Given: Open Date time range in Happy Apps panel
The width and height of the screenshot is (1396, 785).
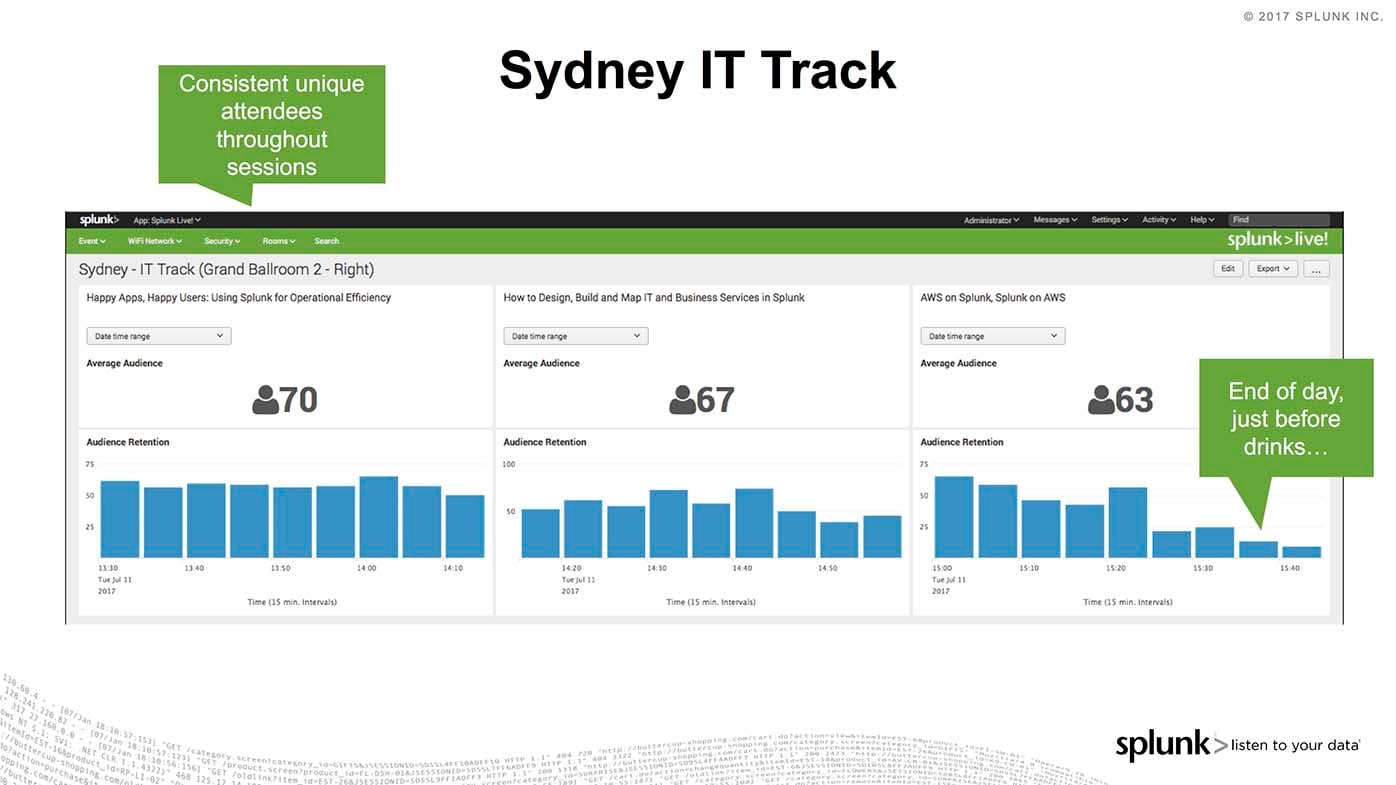Looking at the screenshot, I should (158, 336).
